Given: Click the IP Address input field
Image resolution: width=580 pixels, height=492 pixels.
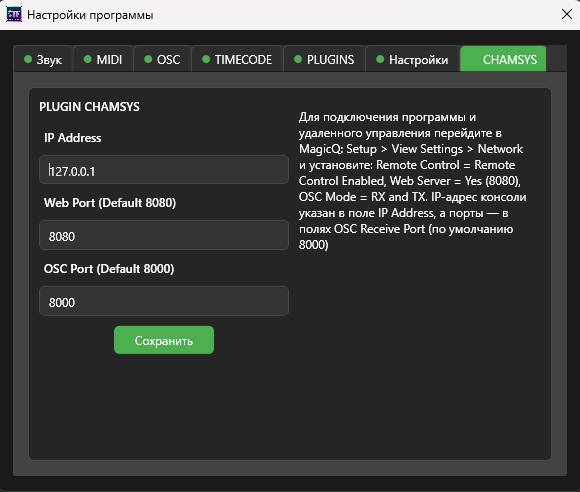Looking at the screenshot, I should [x=164, y=170].
